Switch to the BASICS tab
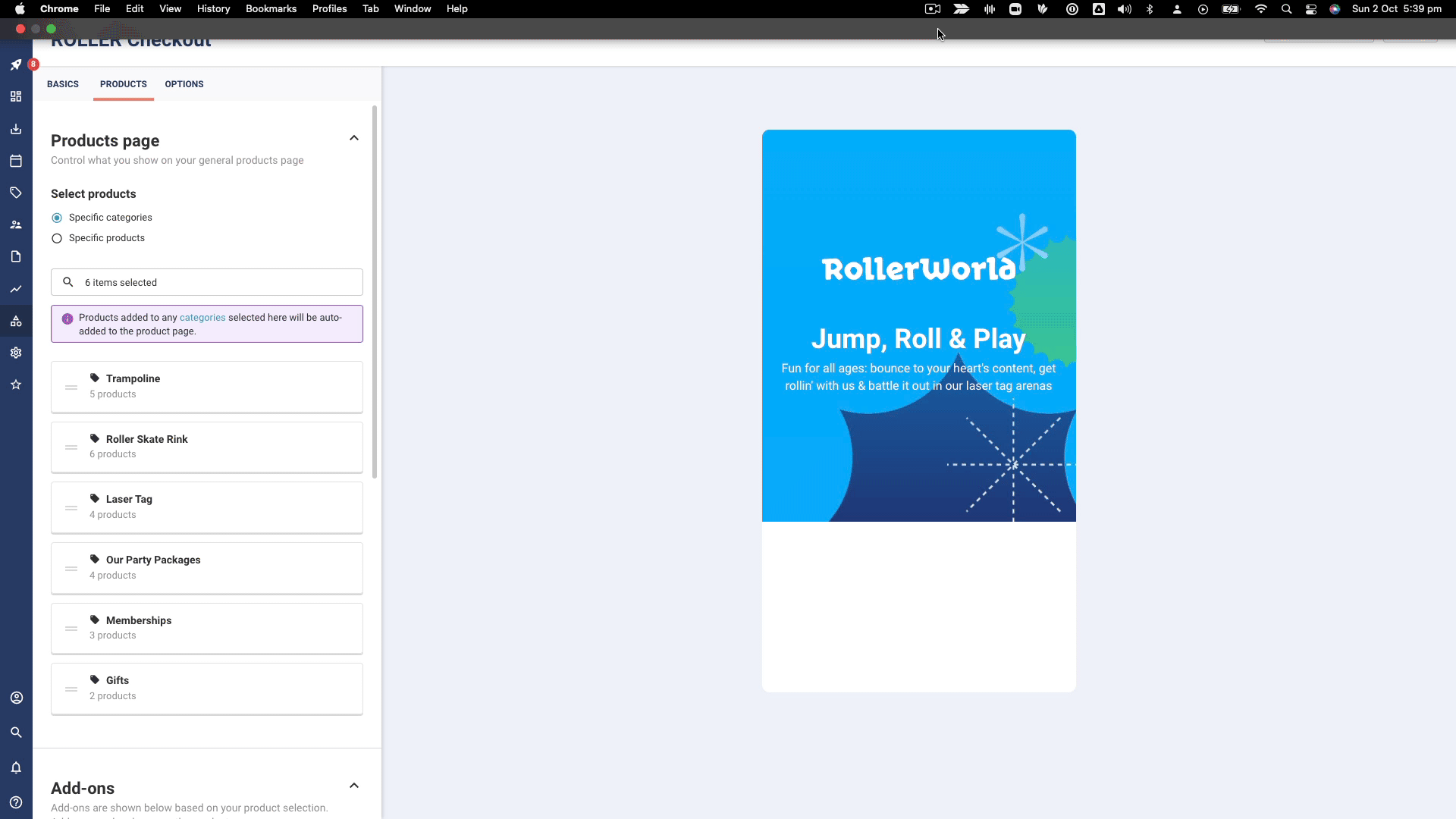 point(62,84)
